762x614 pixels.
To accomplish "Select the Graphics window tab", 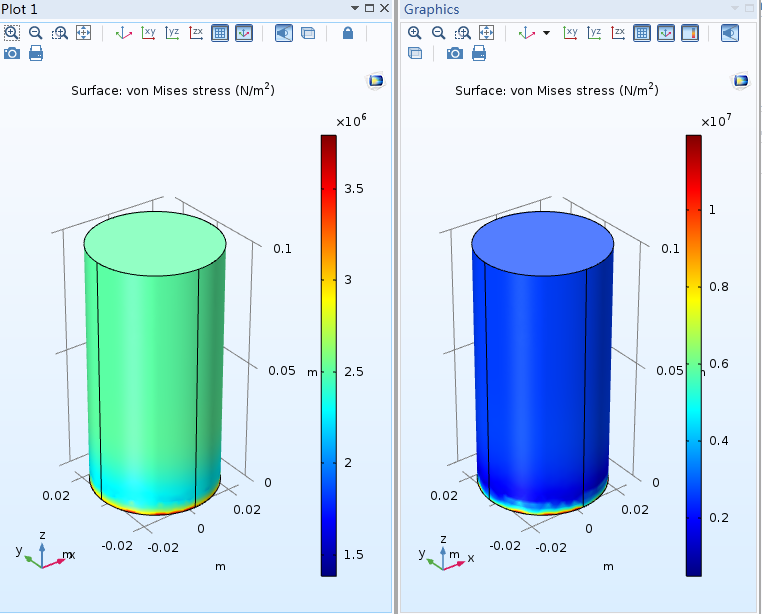I will coord(431,9).
